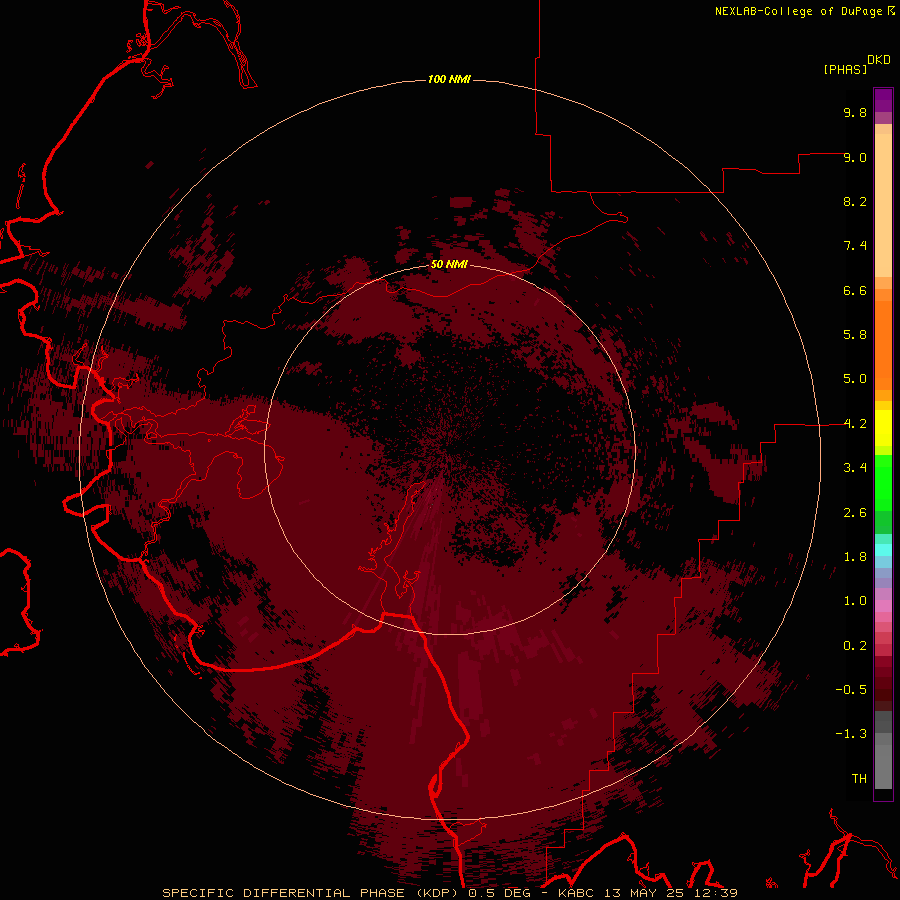The height and width of the screenshot is (900, 900).
Task: Pick the peach band of the color bar
Action: (x=883, y=205)
